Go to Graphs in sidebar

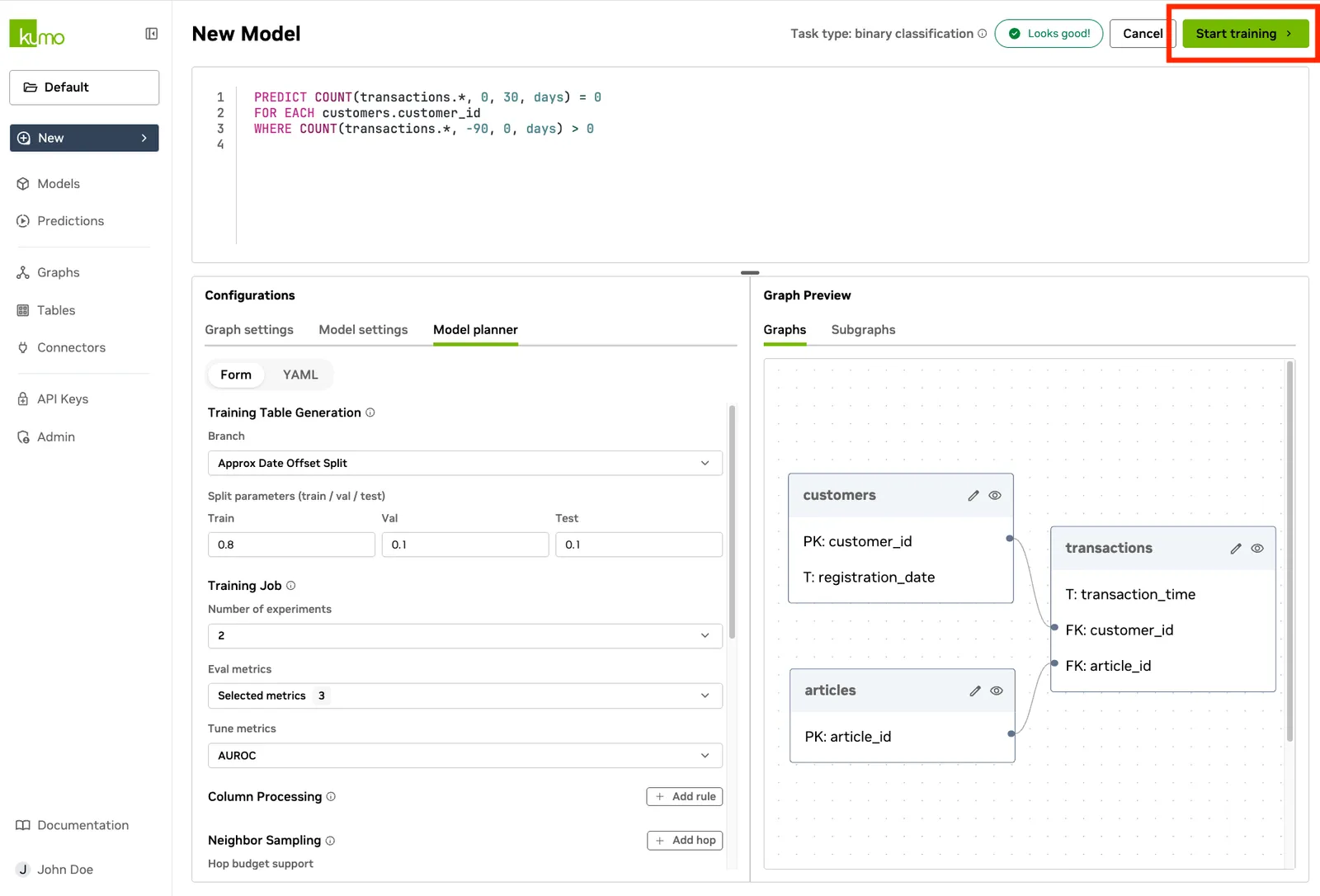pos(58,272)
